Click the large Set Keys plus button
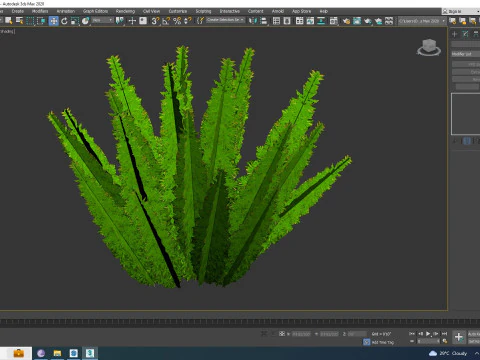Viewport: 480px width, 360px height. point(459,337)
